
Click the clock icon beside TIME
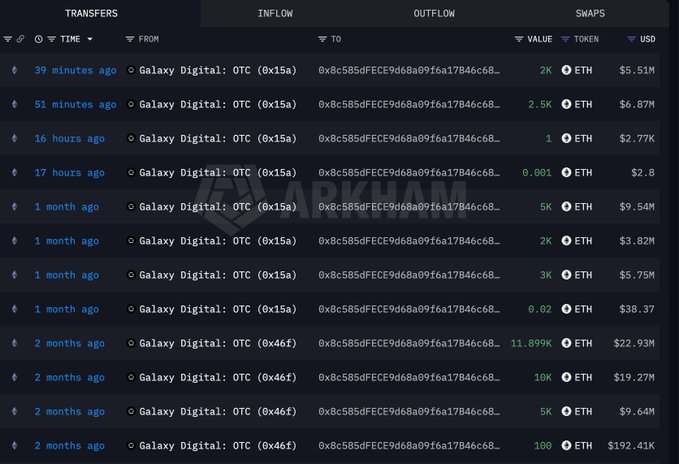coord(39,39)
